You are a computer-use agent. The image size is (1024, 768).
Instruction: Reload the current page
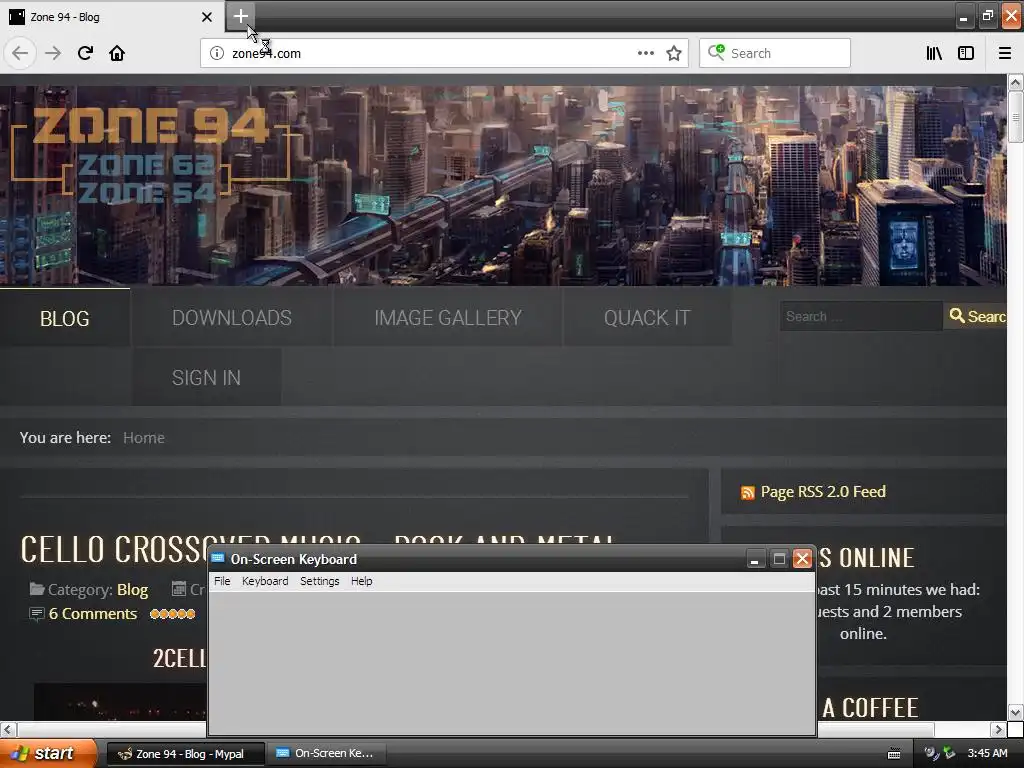tap(85, 53)
